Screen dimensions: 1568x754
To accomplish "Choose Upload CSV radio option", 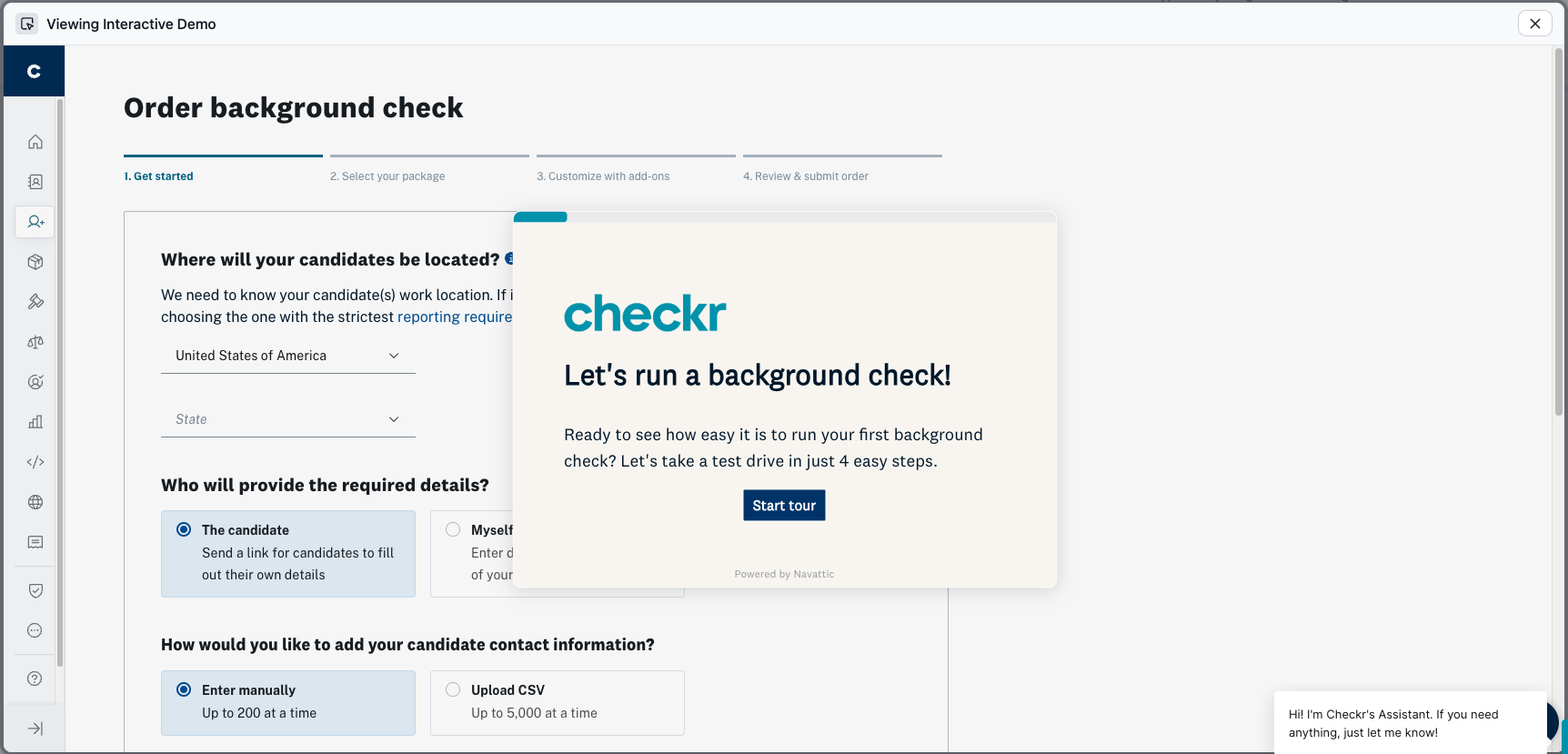I will click(453, 689).
